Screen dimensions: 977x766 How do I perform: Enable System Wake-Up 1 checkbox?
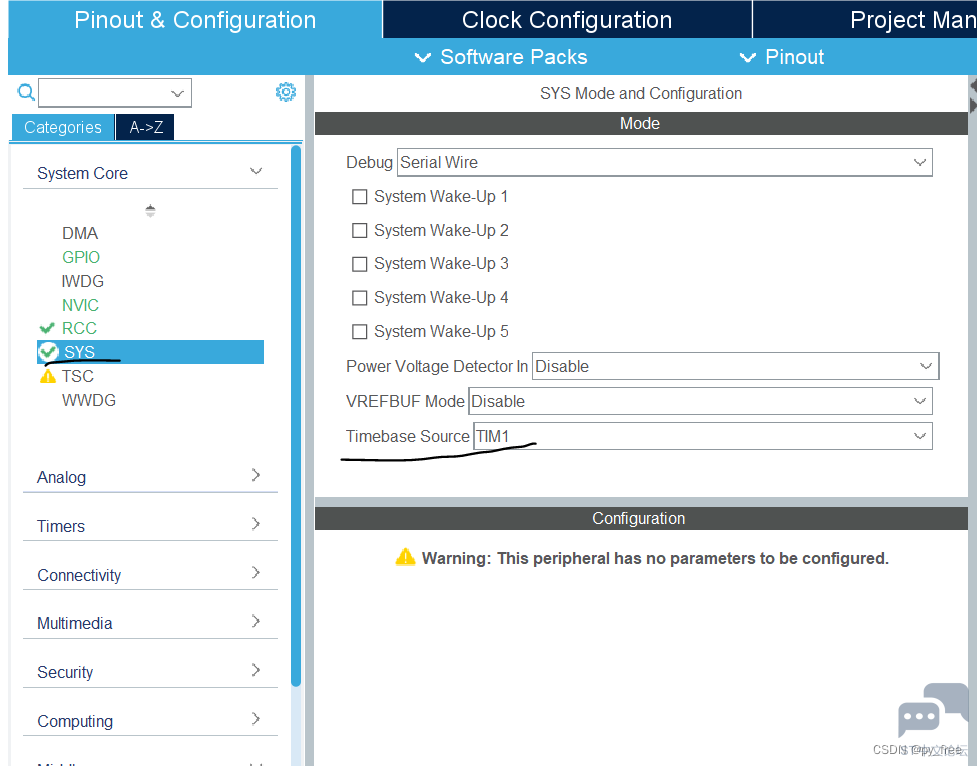(360, 197)
